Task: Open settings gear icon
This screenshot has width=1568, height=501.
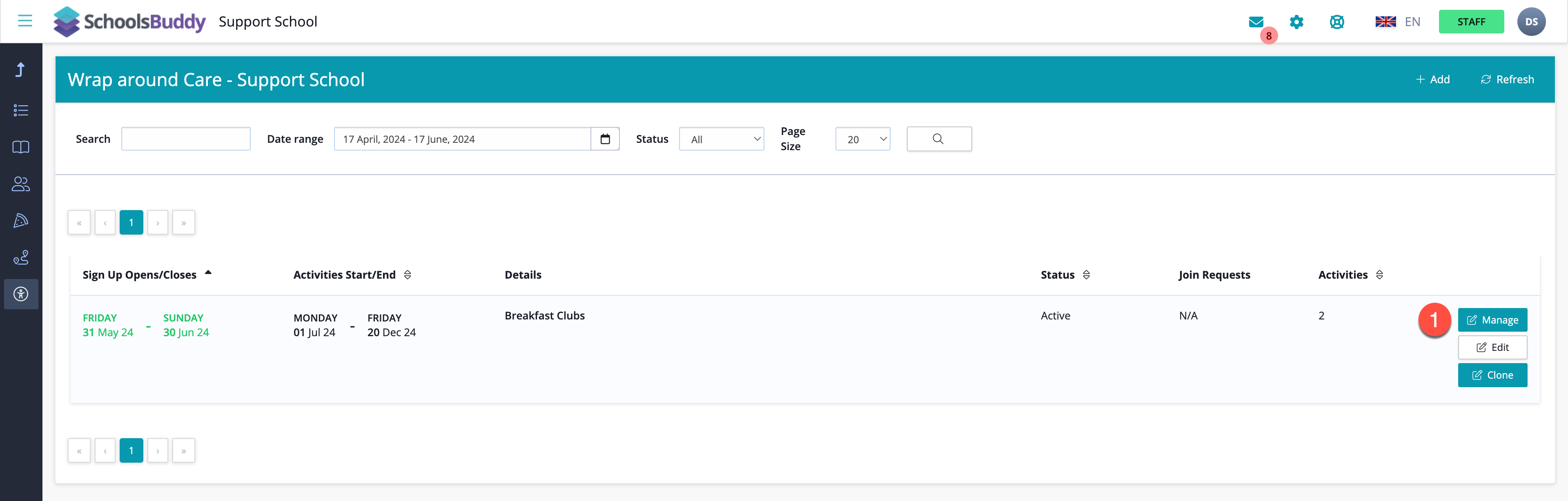Action: [x=1296, y=22]
